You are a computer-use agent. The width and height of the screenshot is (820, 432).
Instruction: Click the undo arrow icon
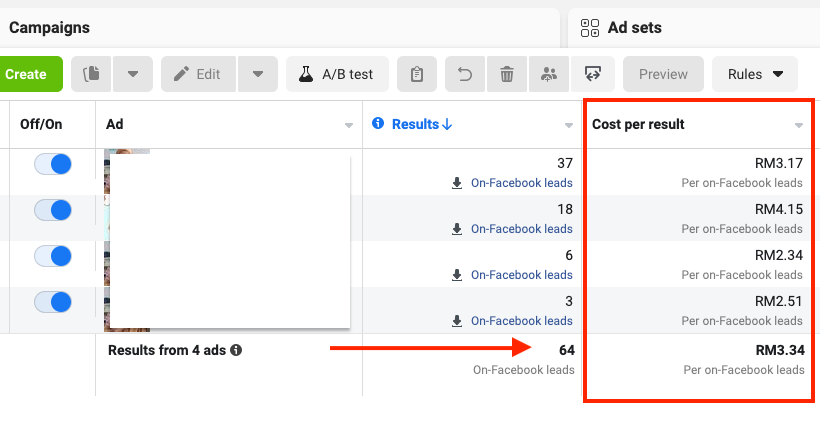465,74
